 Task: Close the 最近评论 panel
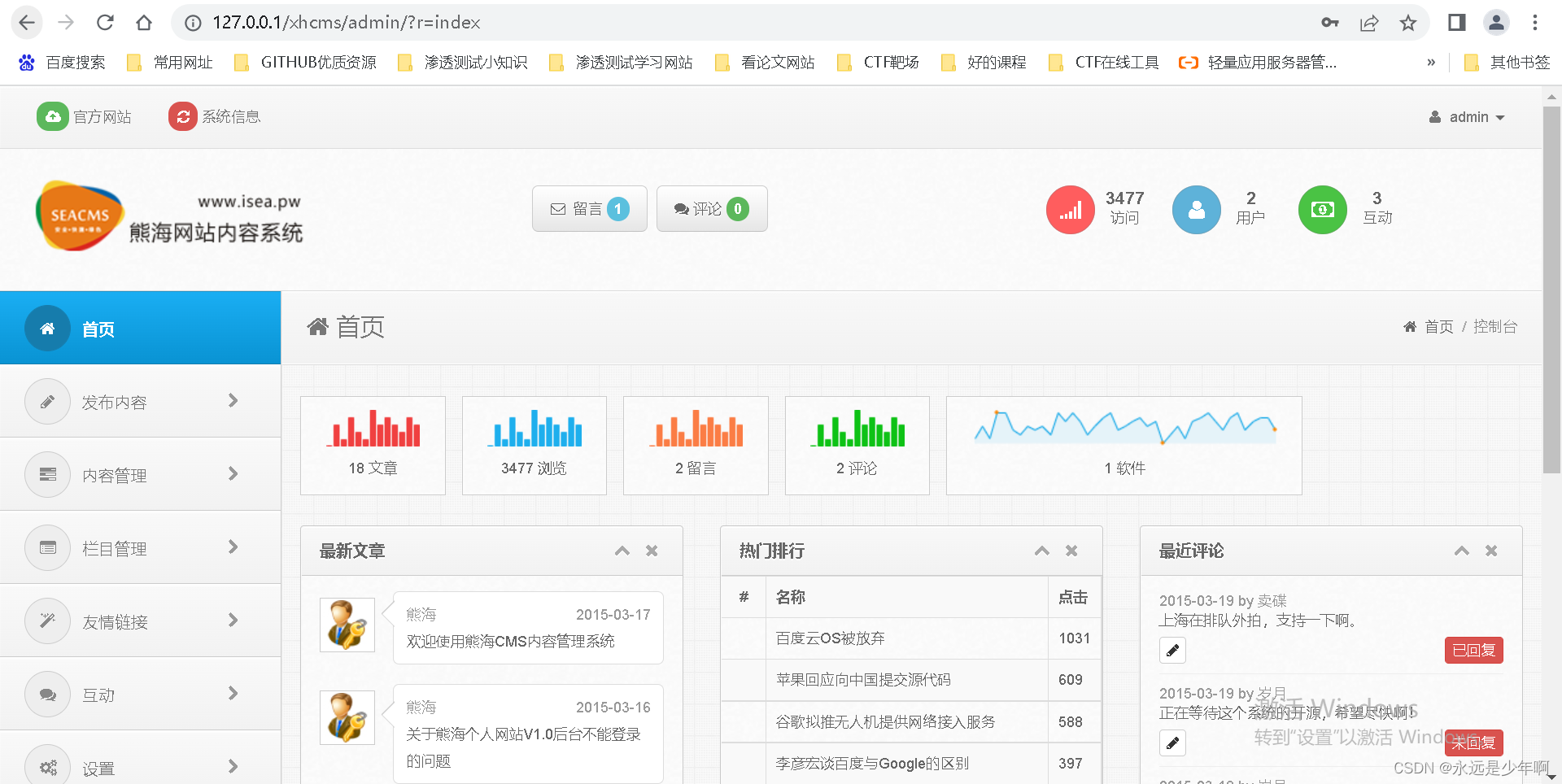point(1491,551)
